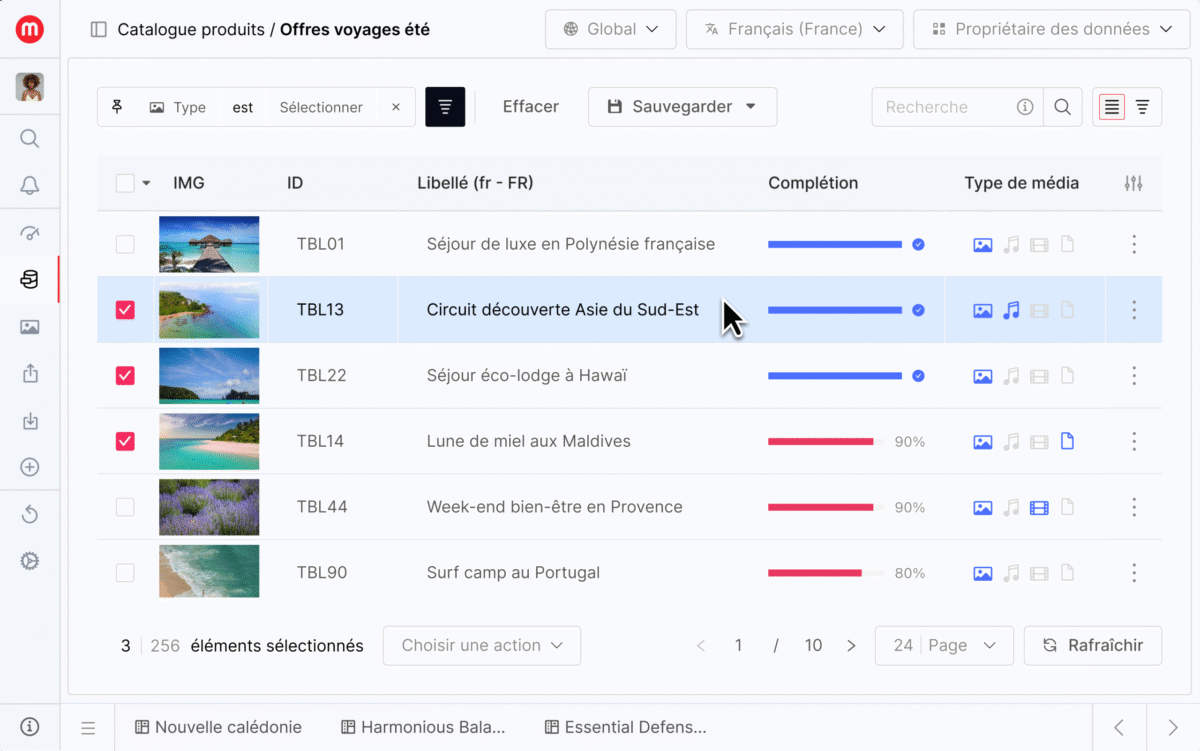Check the TBL90 row checkbox
Screen dimensions: 1200x751
click(125, 573)
